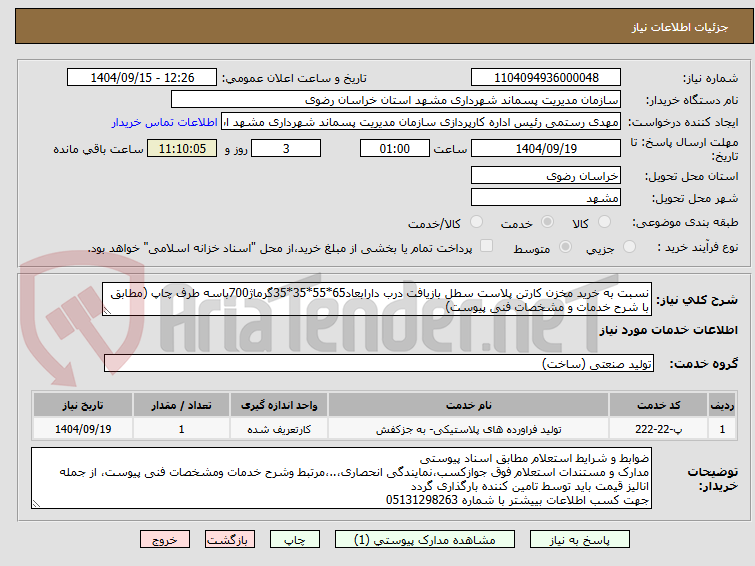Click the استان محل تحویل field
Image resolution: width=755 pixels, height=566 pixels.
[546, 175]
